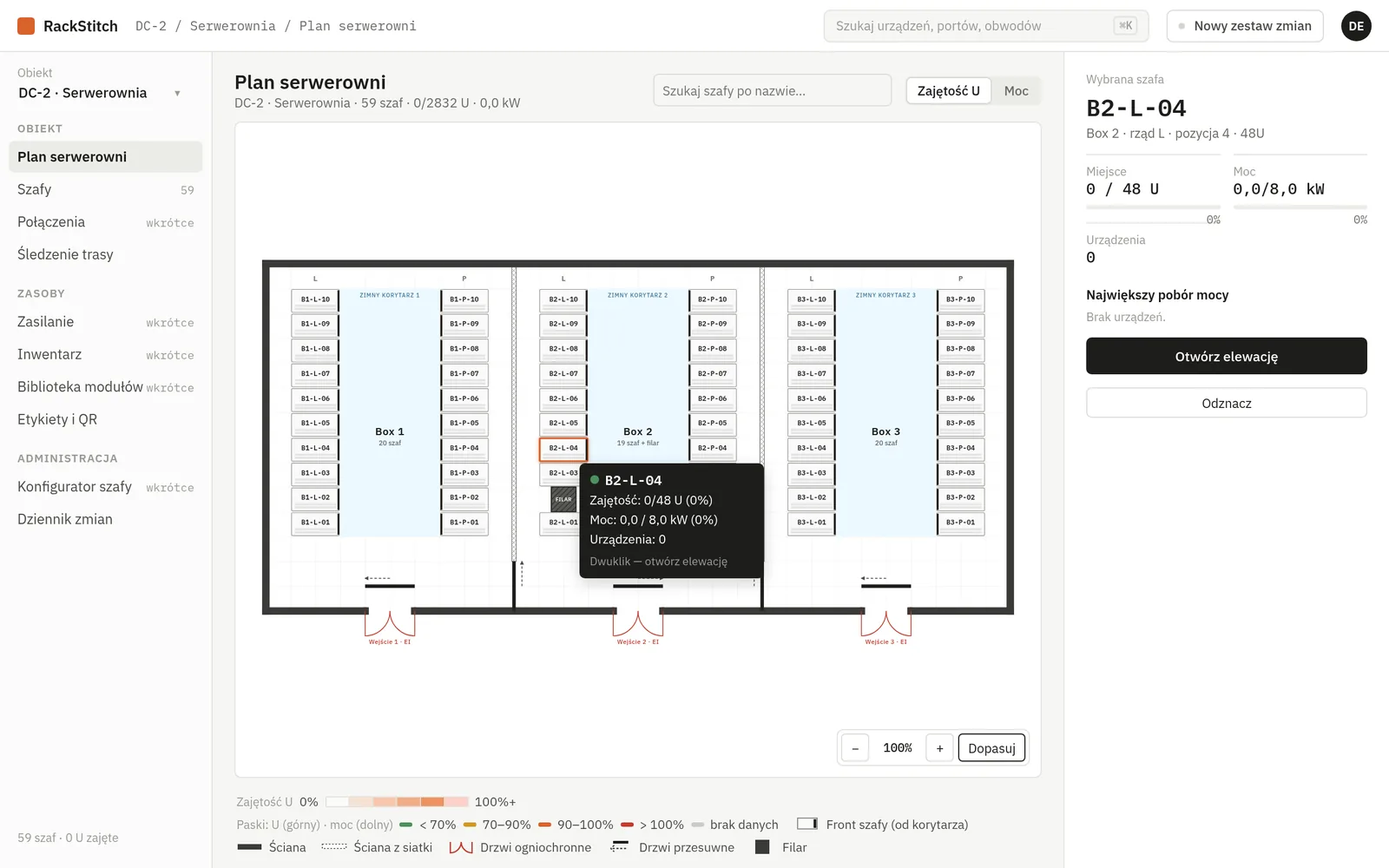Click the Zajętość U color gradient legend
1389x868 pixels.
pyautogui.click(x=397, y=802)
